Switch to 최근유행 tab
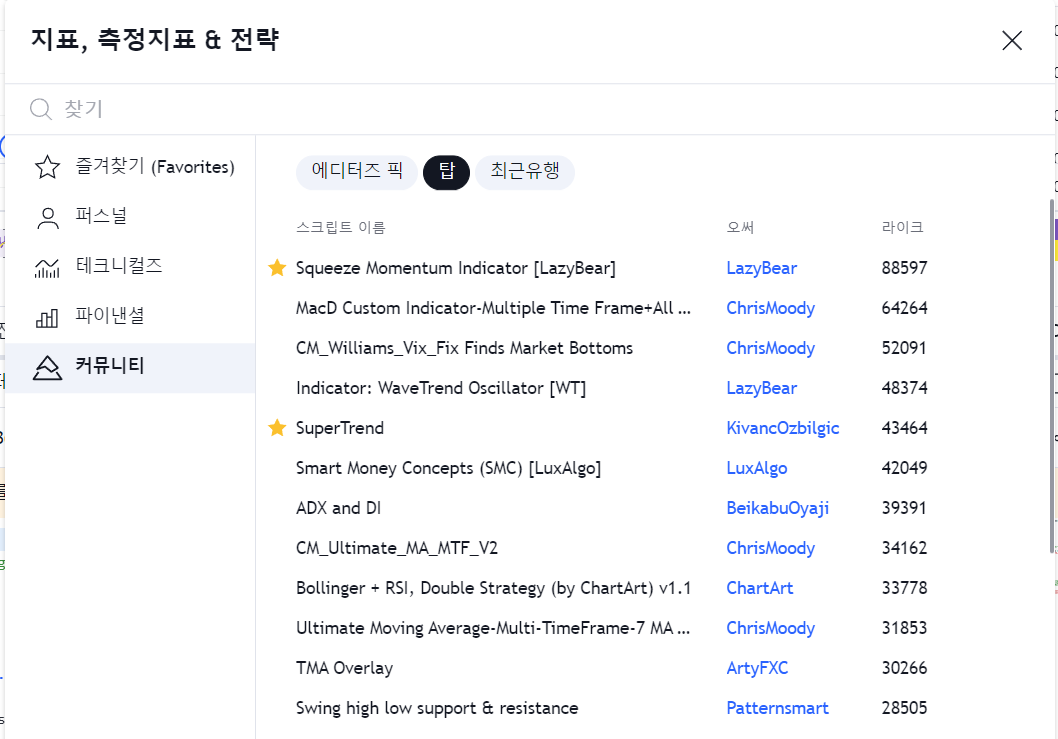Screen dimensions: 1058x739 pyautogui.click(x=525, y=171)
